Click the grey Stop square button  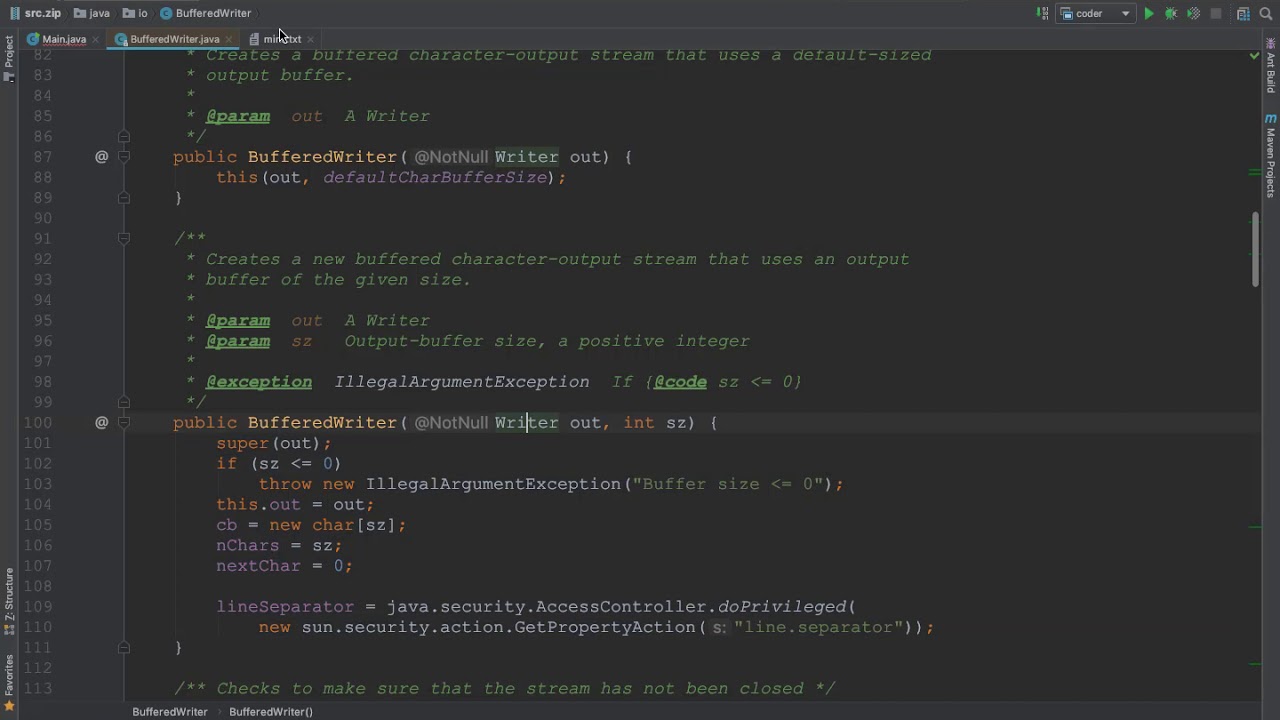tap(1216, 14)
